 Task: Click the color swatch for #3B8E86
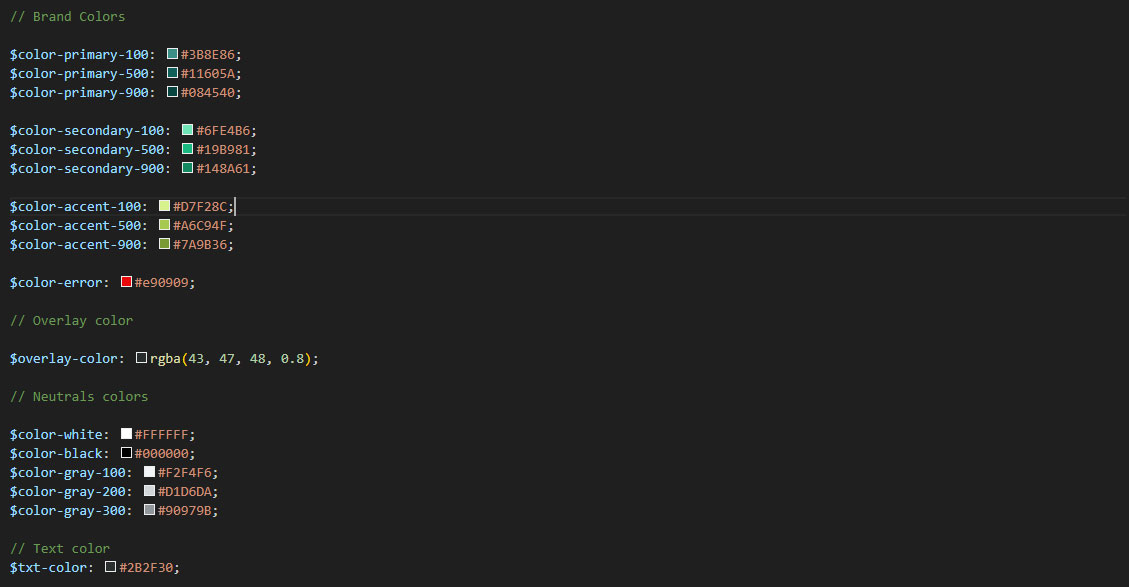point(173,54)
